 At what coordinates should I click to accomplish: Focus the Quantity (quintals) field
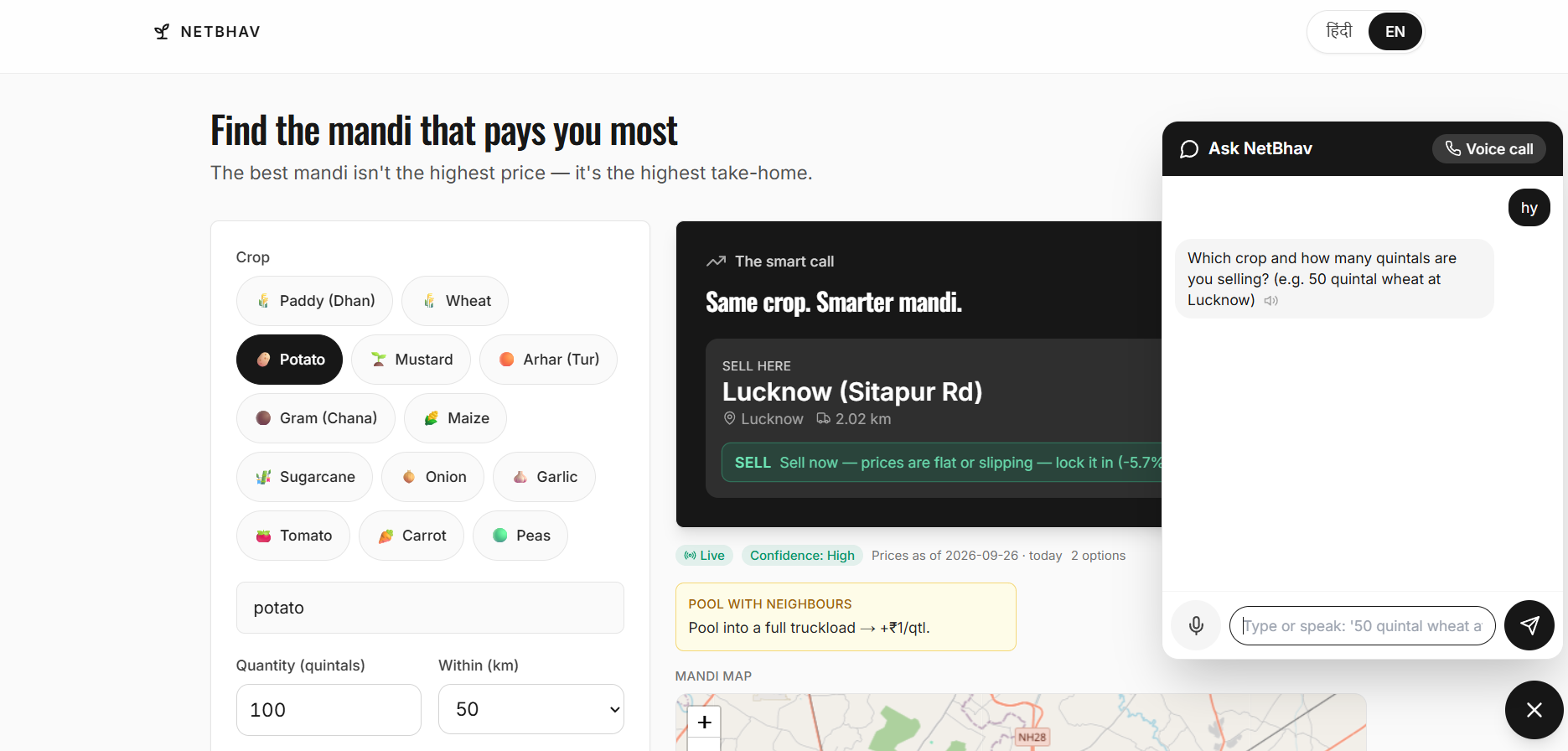click(x=329, y=710)
